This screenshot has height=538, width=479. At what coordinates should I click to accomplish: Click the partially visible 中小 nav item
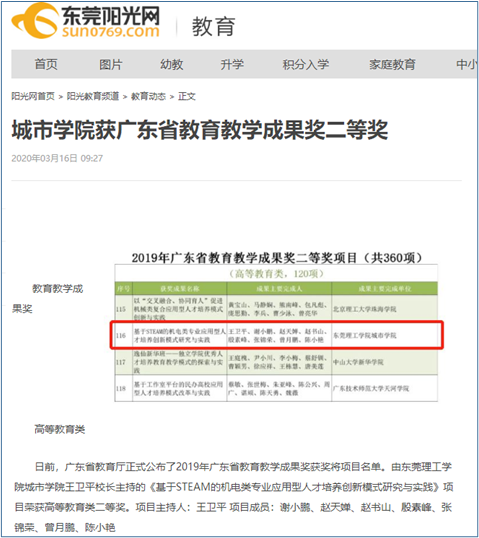(466, 64)
